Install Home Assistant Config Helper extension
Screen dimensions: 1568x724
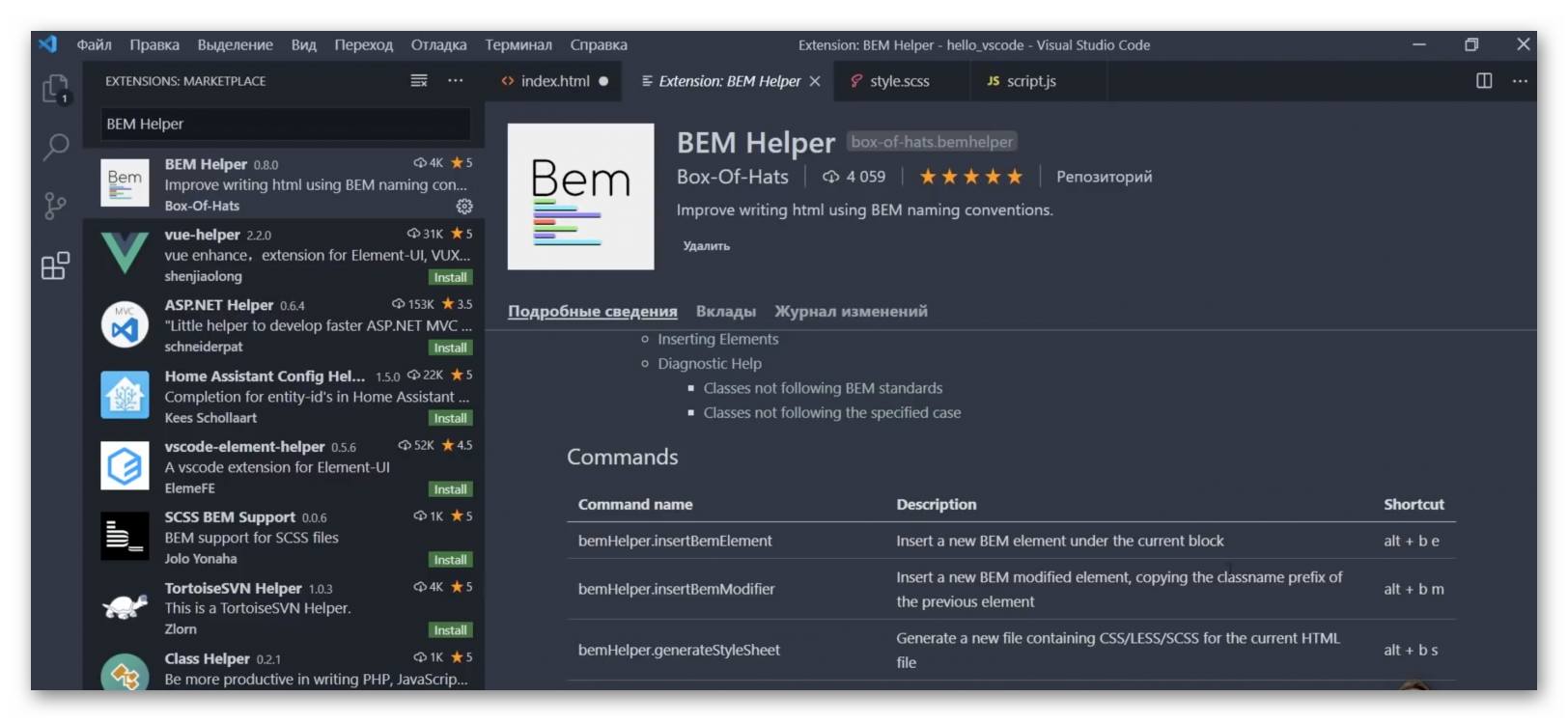coord(451,418)
